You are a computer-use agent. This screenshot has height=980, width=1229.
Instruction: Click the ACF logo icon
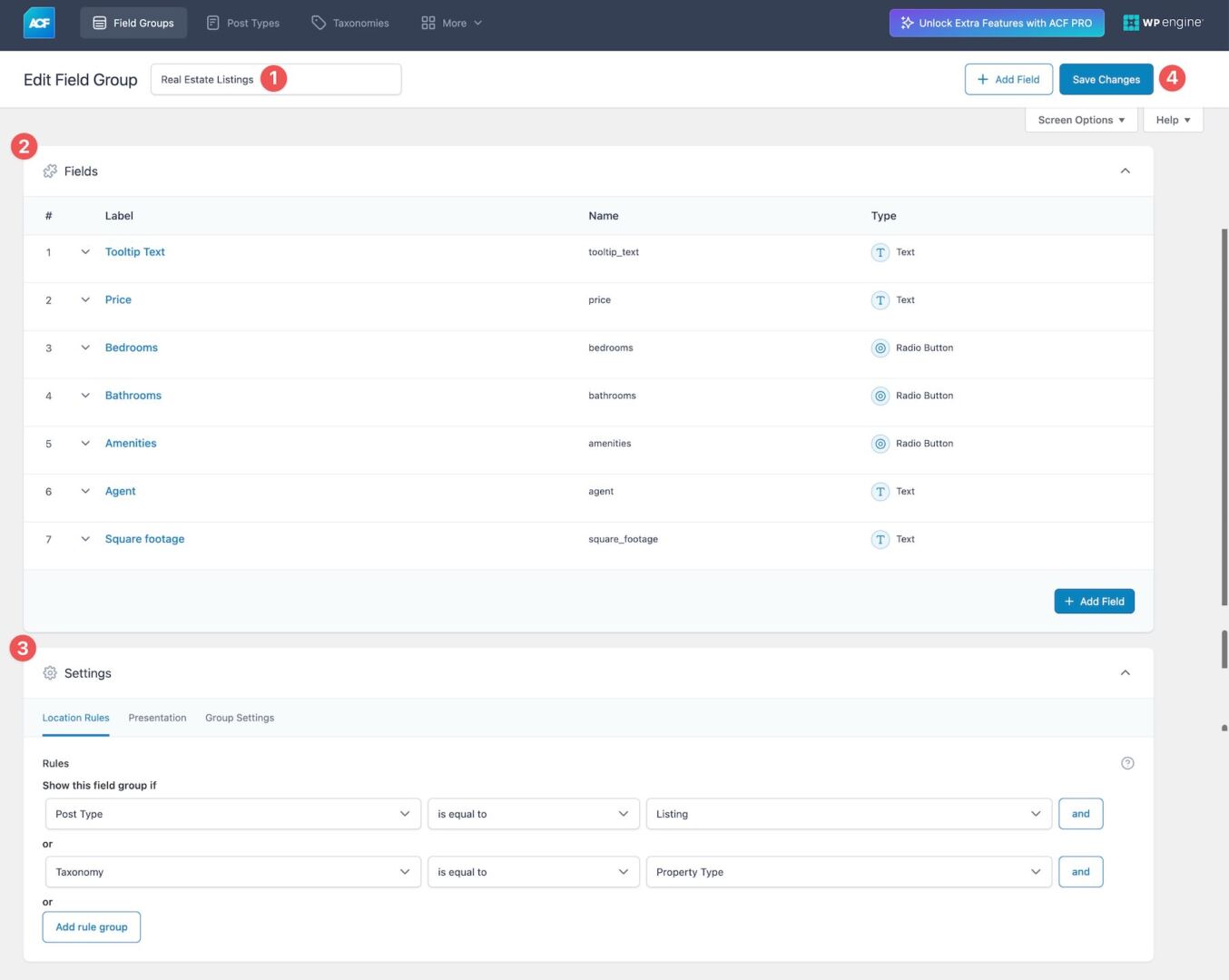[x=39, y=23]
